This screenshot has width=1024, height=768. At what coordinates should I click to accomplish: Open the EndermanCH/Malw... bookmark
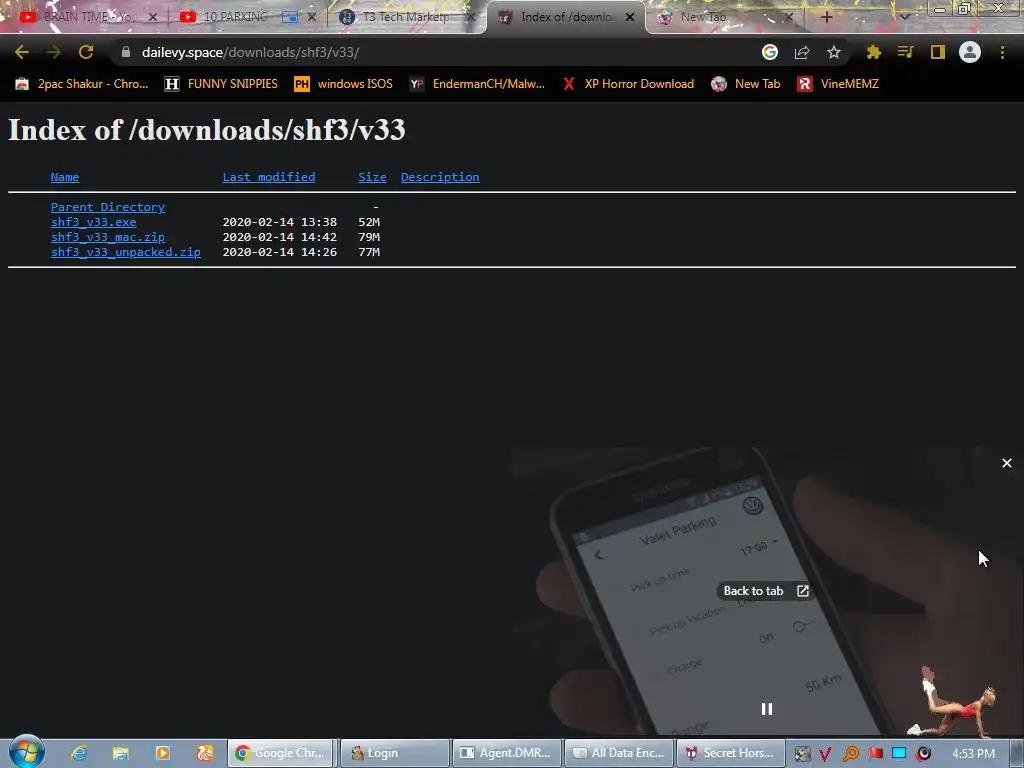click(x=477, y=84)
